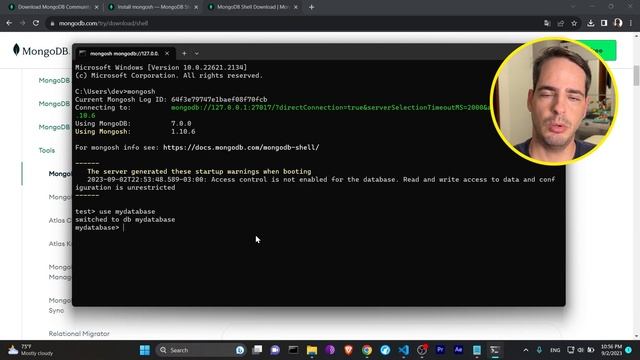Click the MongoDB version 7.0.0 text
Image resolution: width=640 pixels, height=360 pixels.
(181, 123)
